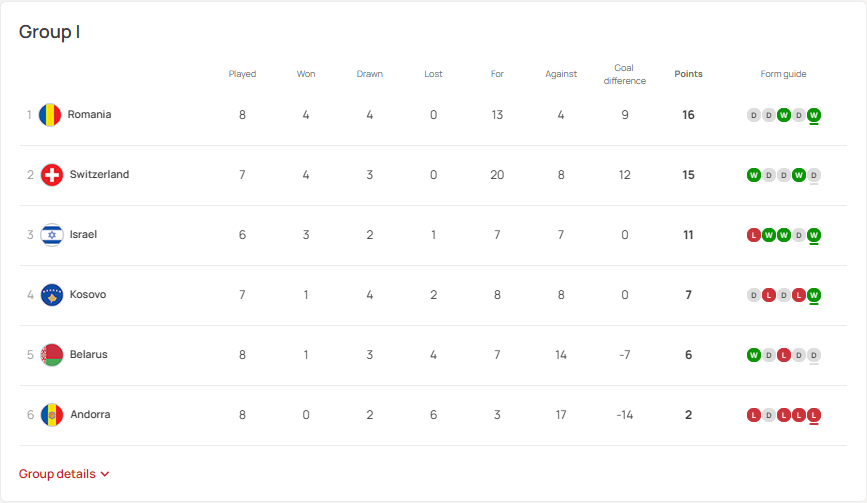Viewport: 867px width, 503px height.
Task: Click the chevron next to Group details
Action: (105, 474)
